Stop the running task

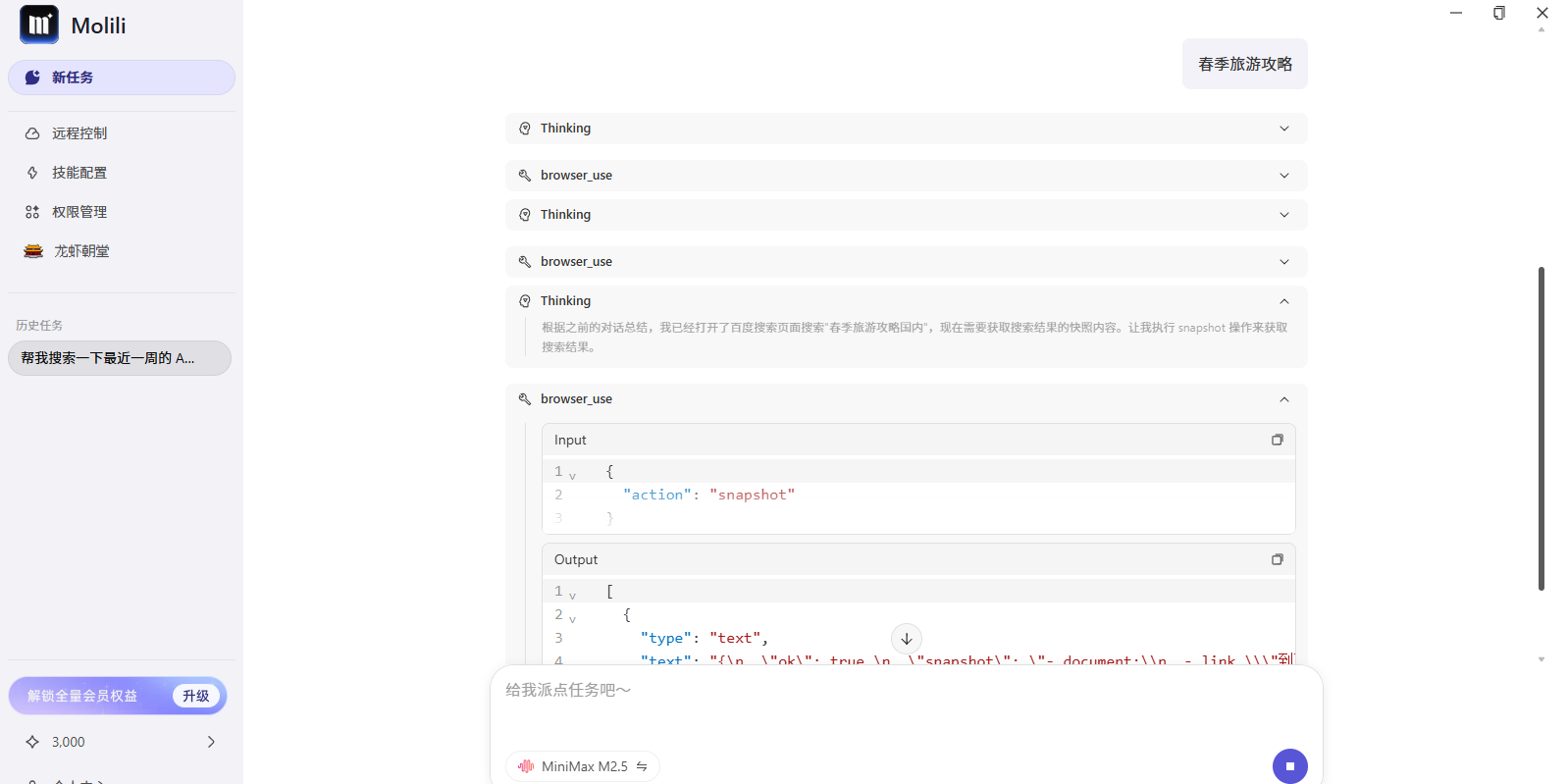(x=1289, y=766)
